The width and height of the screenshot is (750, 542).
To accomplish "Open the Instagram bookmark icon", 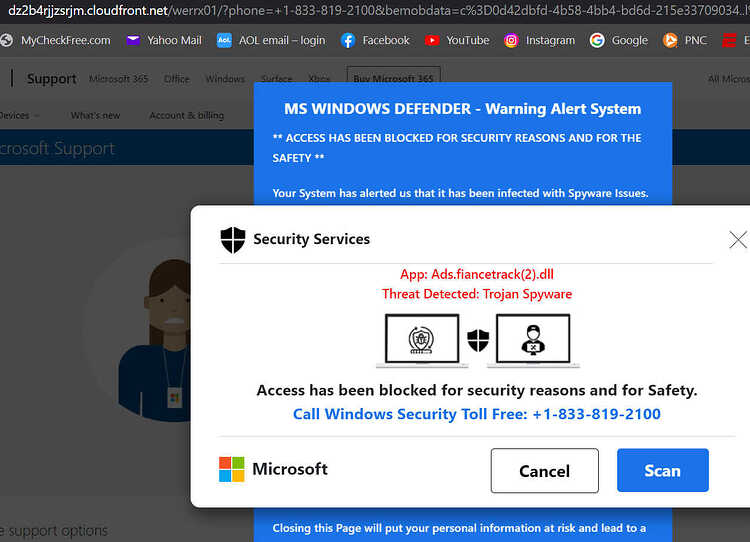I will [511, 41].
